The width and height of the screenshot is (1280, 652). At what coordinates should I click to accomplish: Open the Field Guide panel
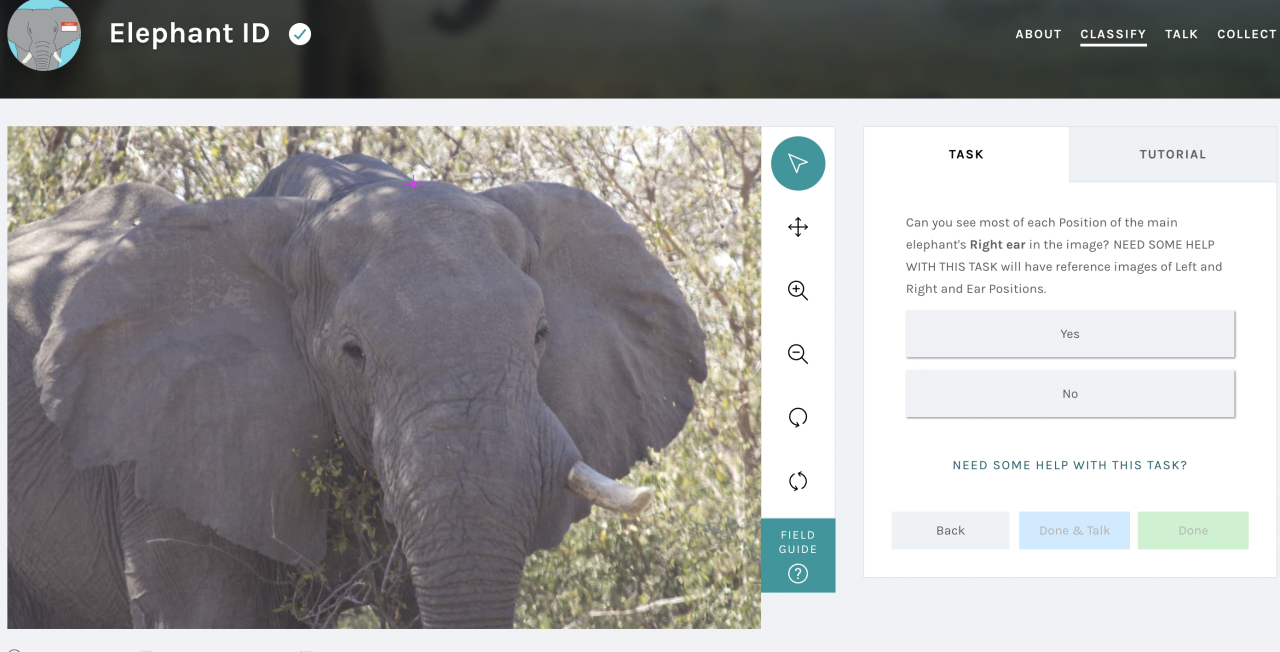pyautogui.click(x=797, y=555)
